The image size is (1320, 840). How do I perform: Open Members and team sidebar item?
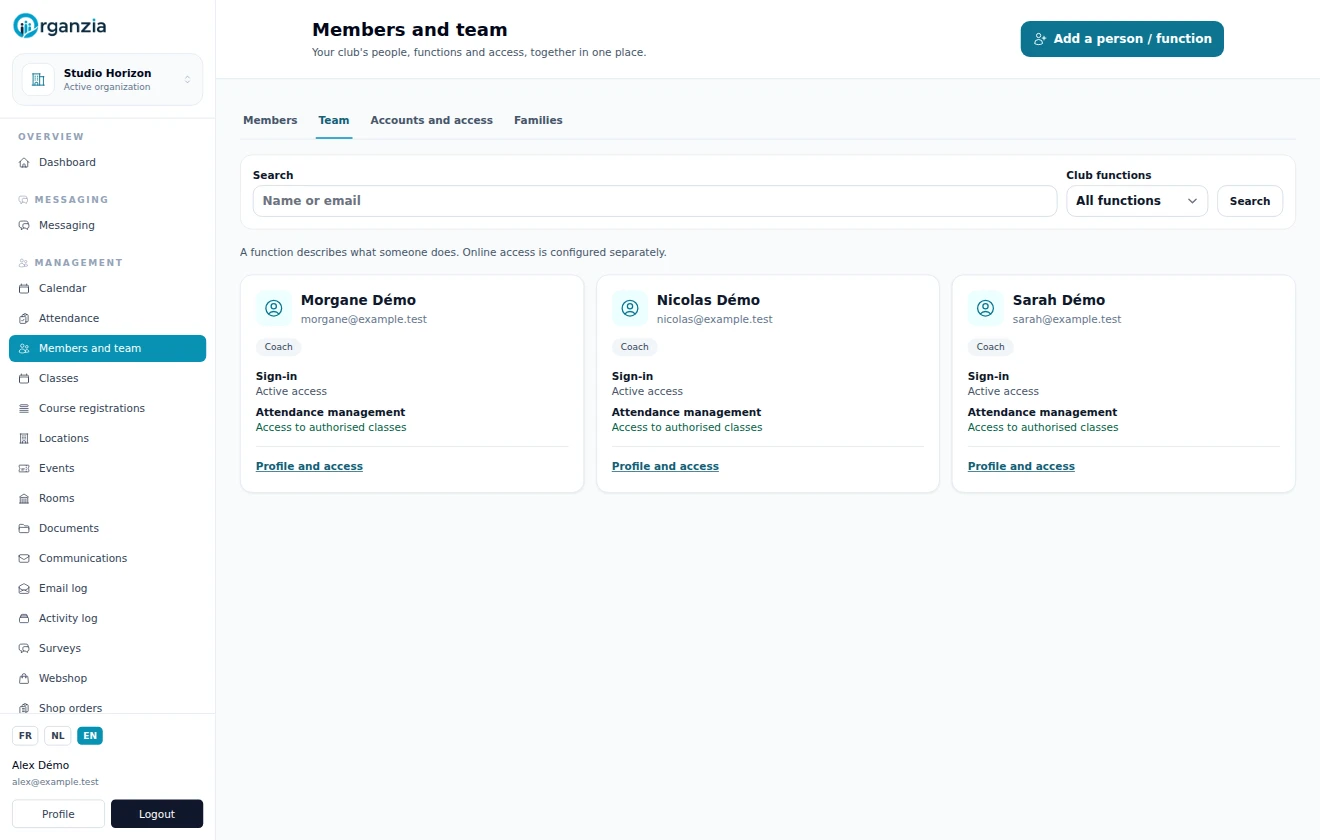[107, 348]
